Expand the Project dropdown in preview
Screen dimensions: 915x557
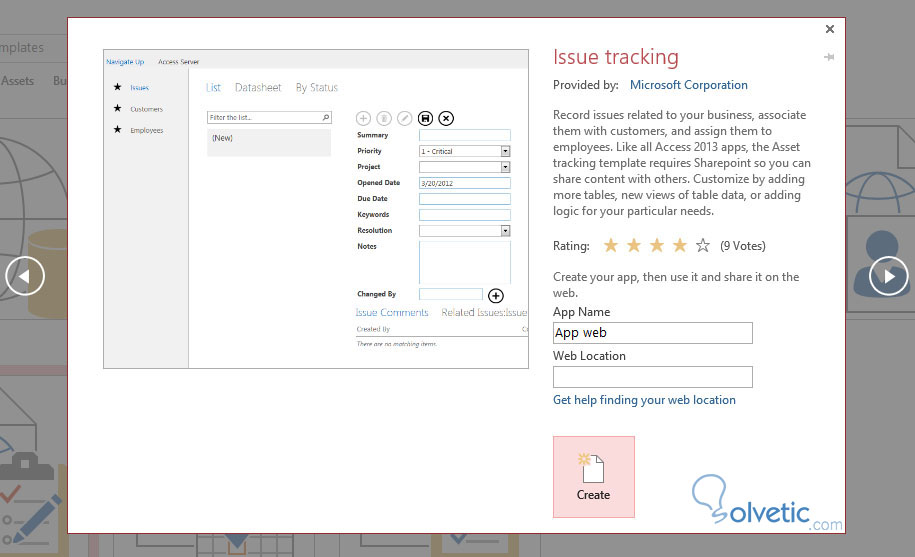(x=505, y=167)
